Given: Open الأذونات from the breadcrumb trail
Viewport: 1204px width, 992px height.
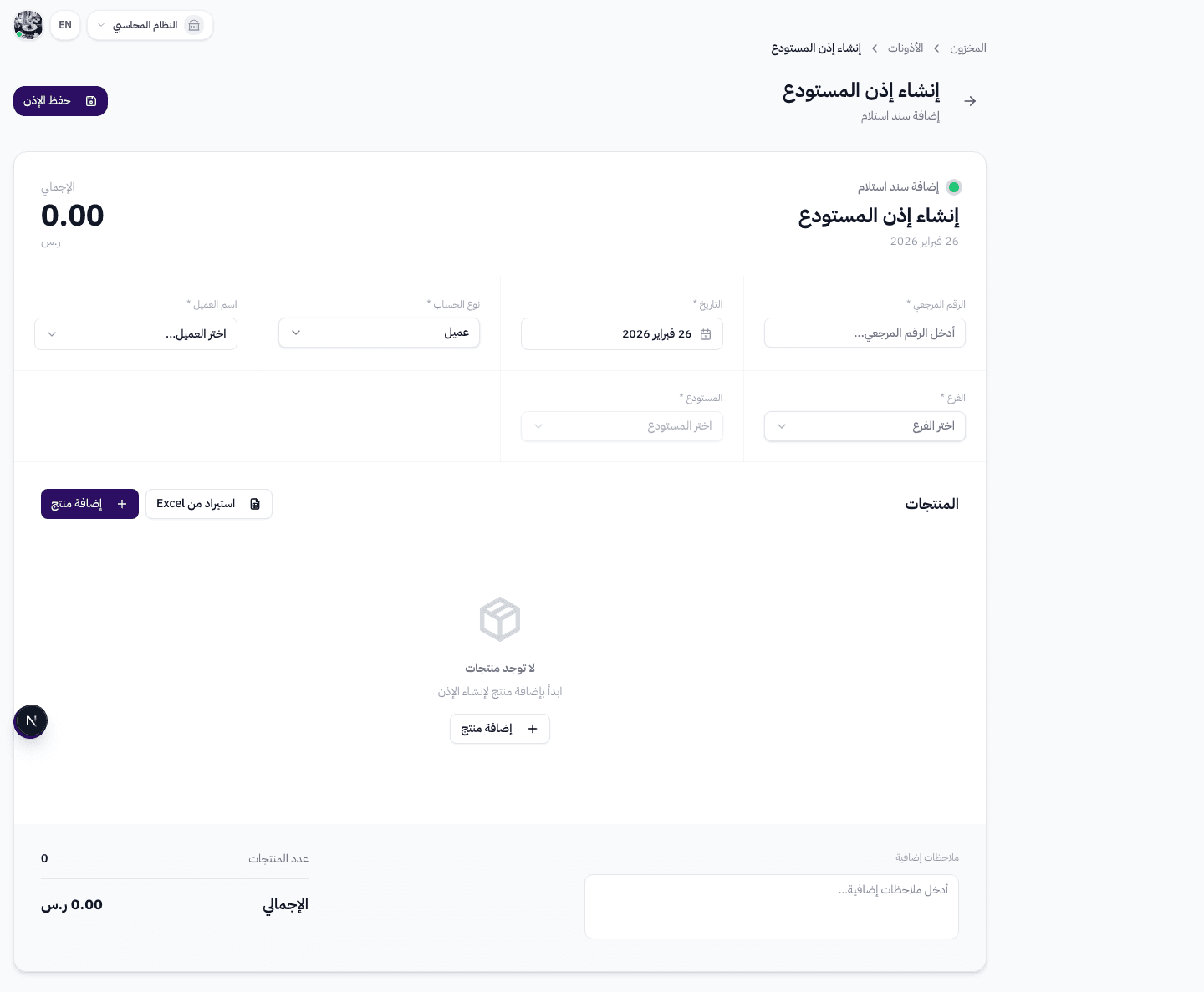Looking at the screenshot, I should (x=906, y=48).
